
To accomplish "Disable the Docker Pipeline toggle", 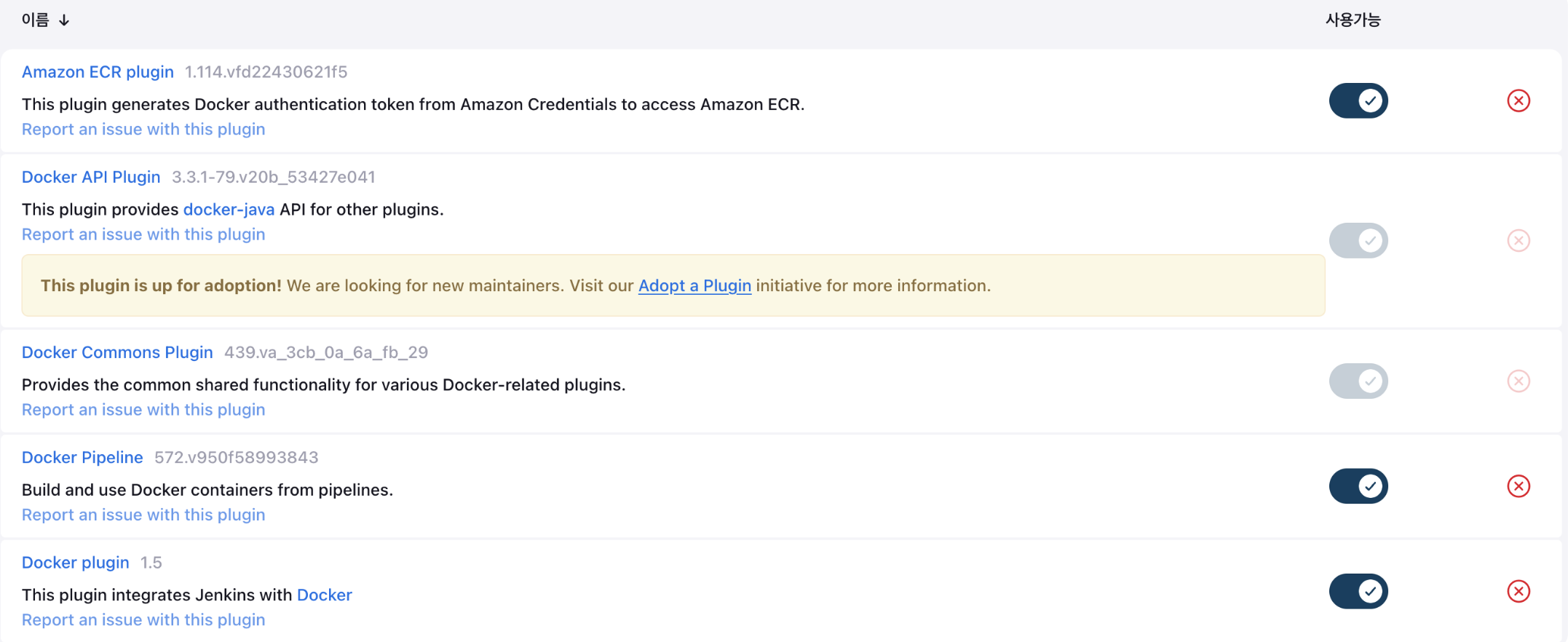I will 1358,486.
